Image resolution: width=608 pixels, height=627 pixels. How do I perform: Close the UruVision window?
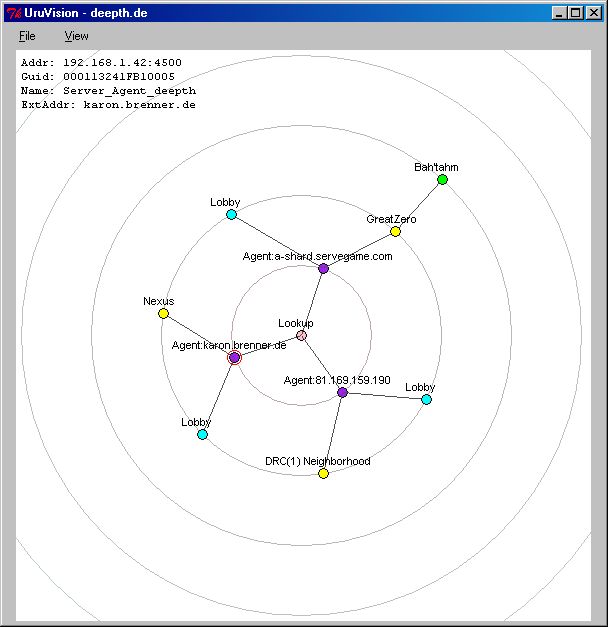click(594, 13)
